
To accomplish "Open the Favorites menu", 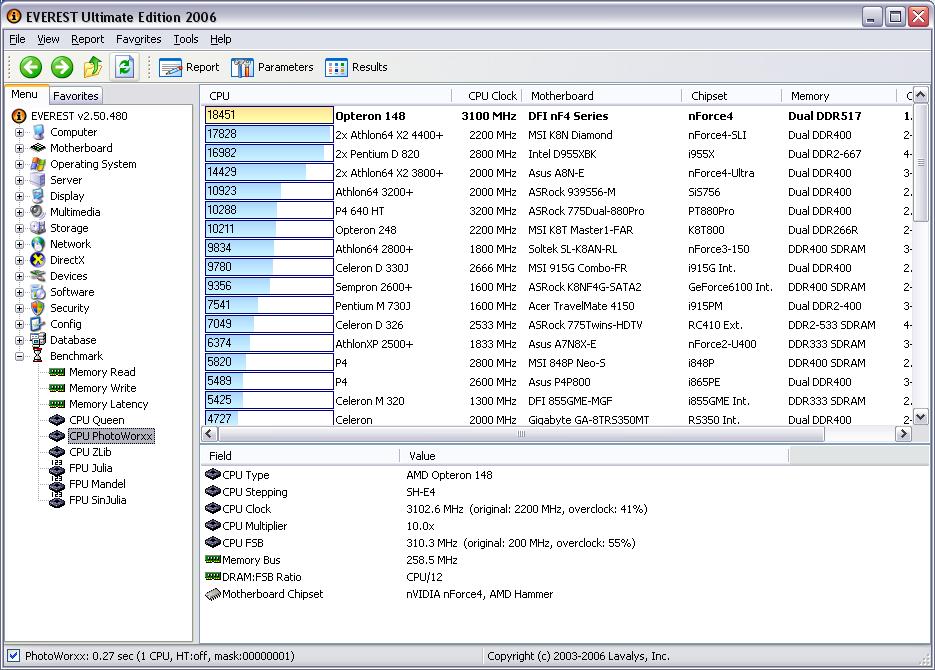I will (x=138, y=39).
